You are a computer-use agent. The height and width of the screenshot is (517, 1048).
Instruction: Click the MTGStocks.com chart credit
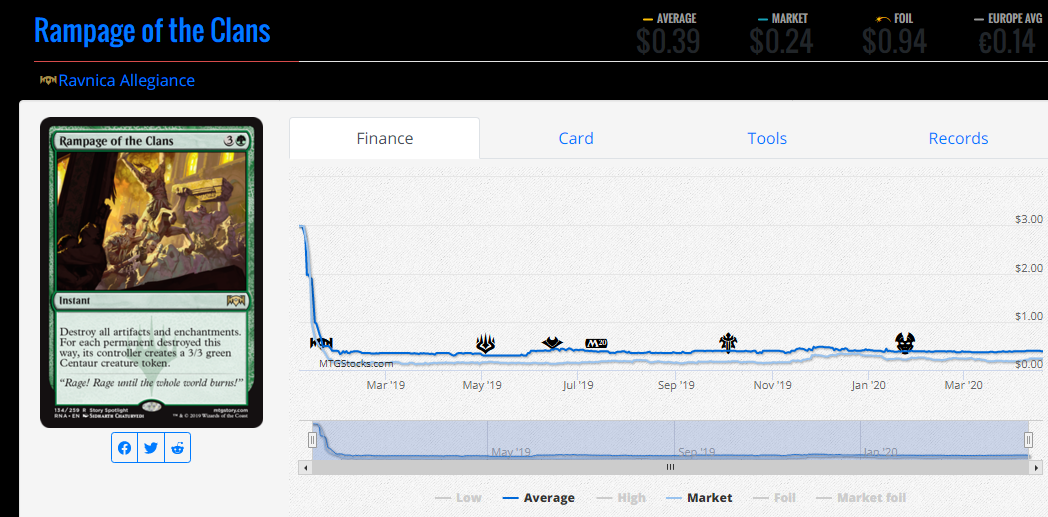click(356, 364)
